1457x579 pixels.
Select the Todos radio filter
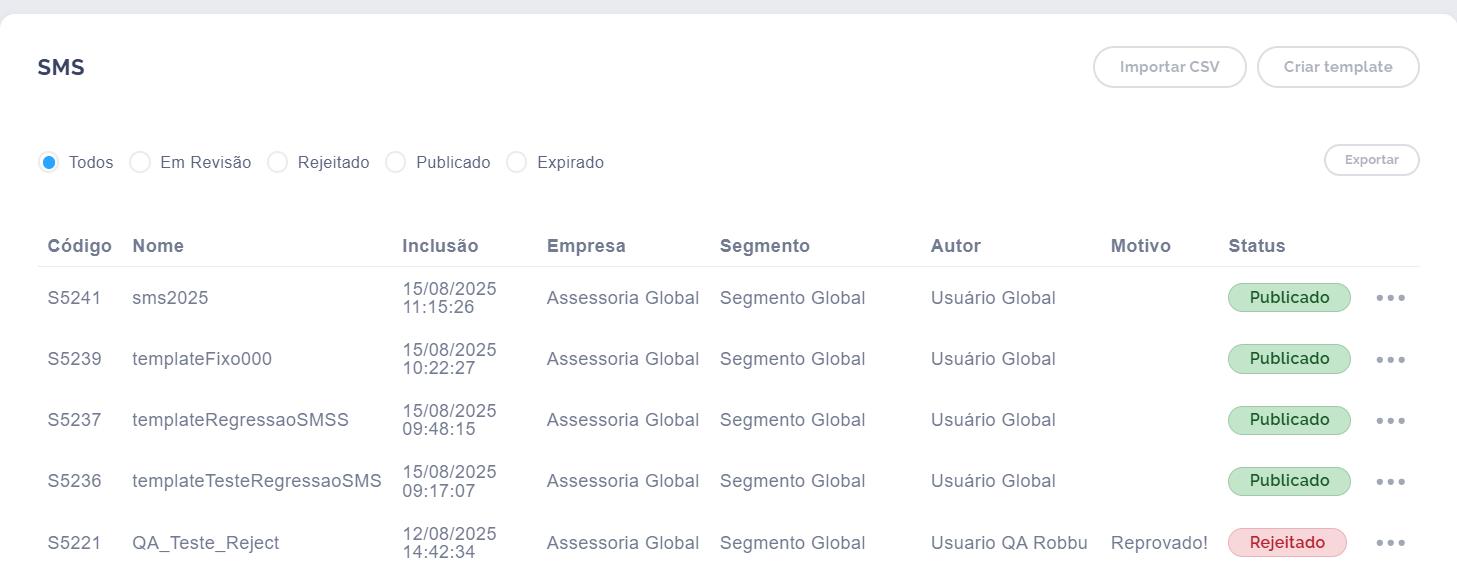tap(48, 162)
